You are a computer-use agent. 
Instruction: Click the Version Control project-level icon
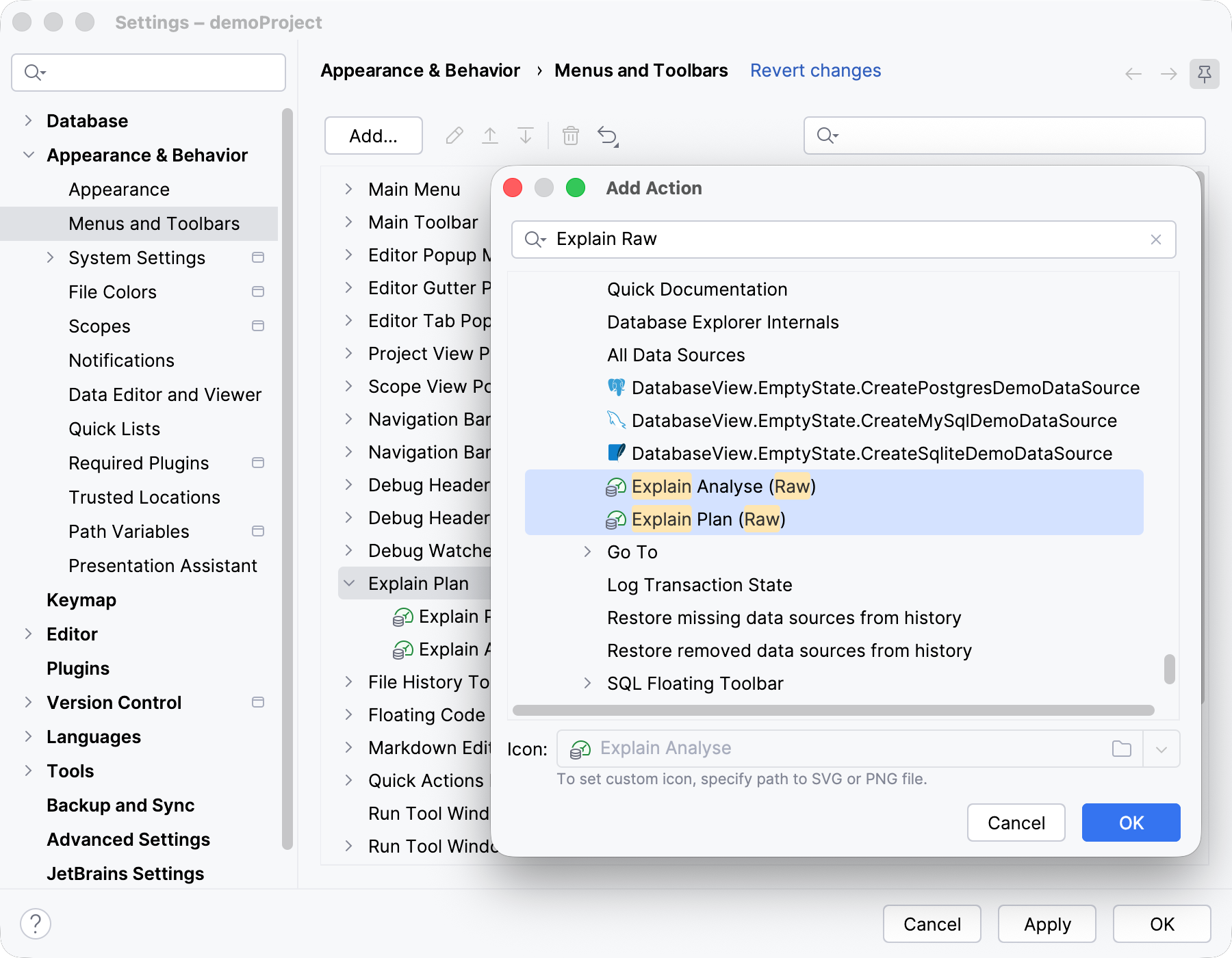(x=258, y=702)
